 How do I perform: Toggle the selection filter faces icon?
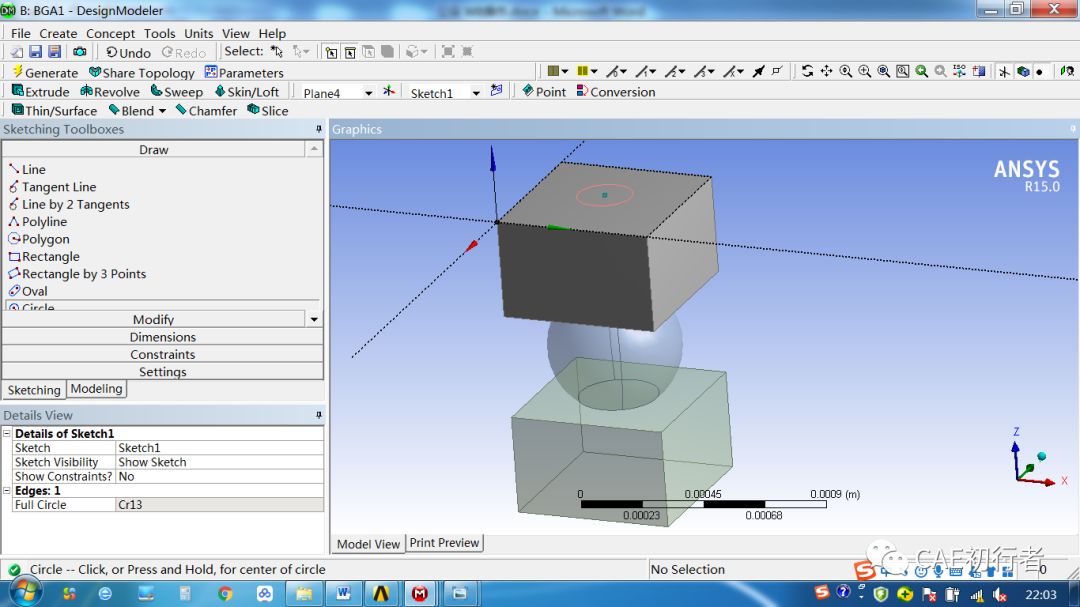point(368,52)
